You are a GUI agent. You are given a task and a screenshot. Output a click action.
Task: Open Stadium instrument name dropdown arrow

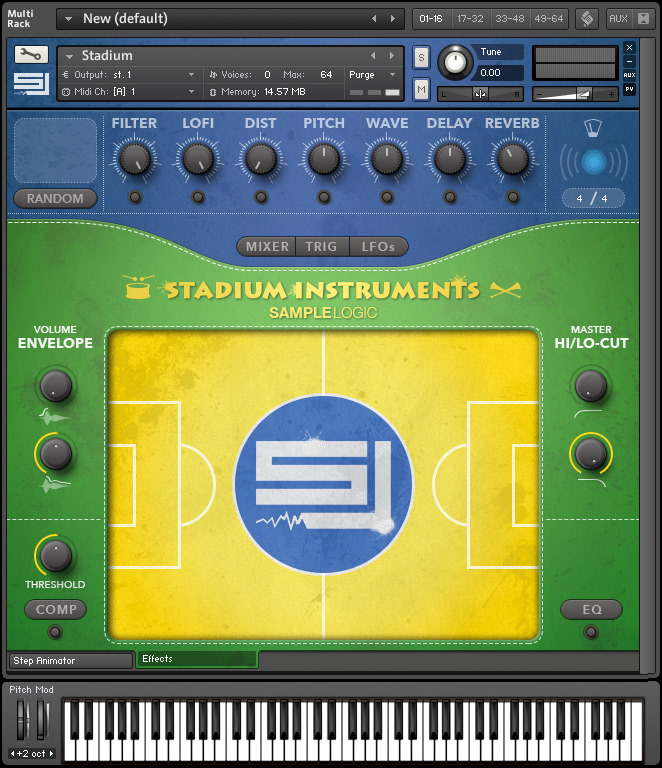tap(70, 56)
